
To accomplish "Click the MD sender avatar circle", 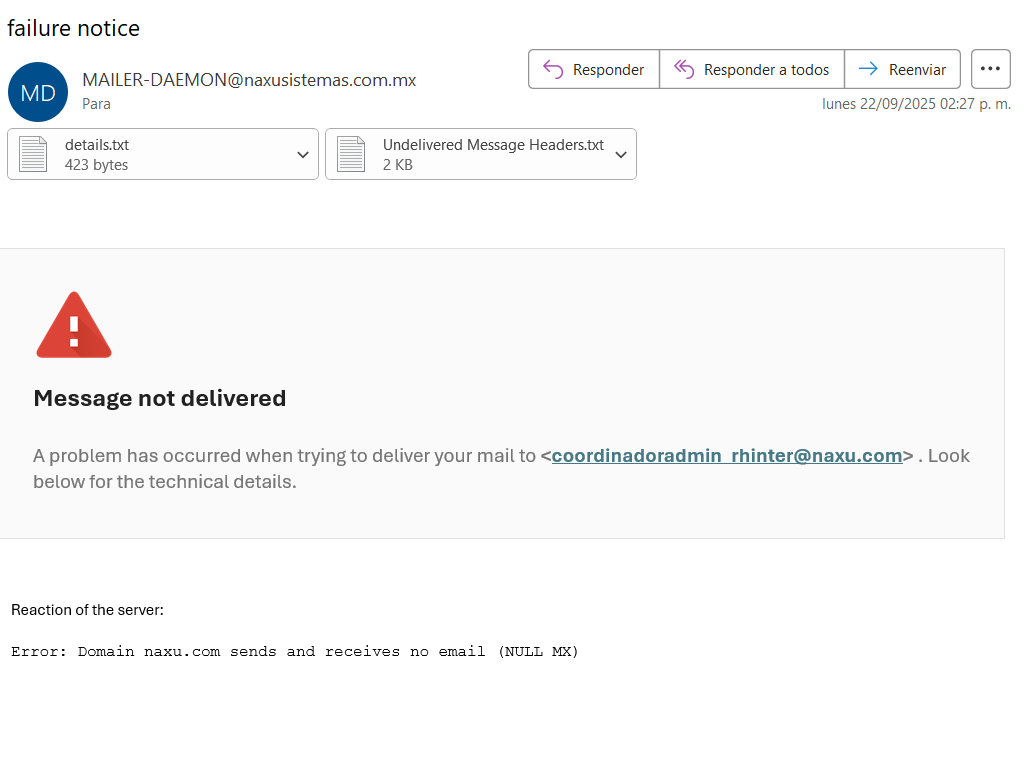I will (38, 93).
